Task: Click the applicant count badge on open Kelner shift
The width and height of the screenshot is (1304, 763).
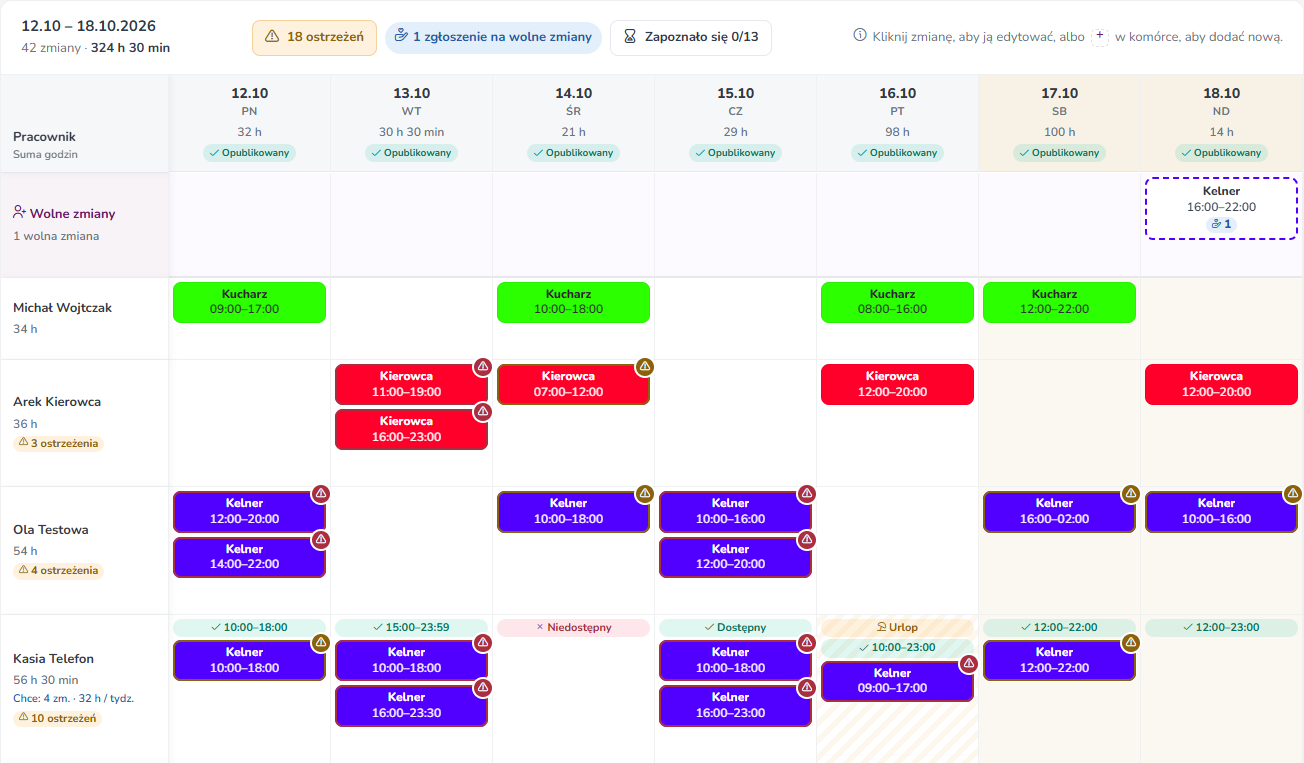Action: click(x=1221, y=224)
